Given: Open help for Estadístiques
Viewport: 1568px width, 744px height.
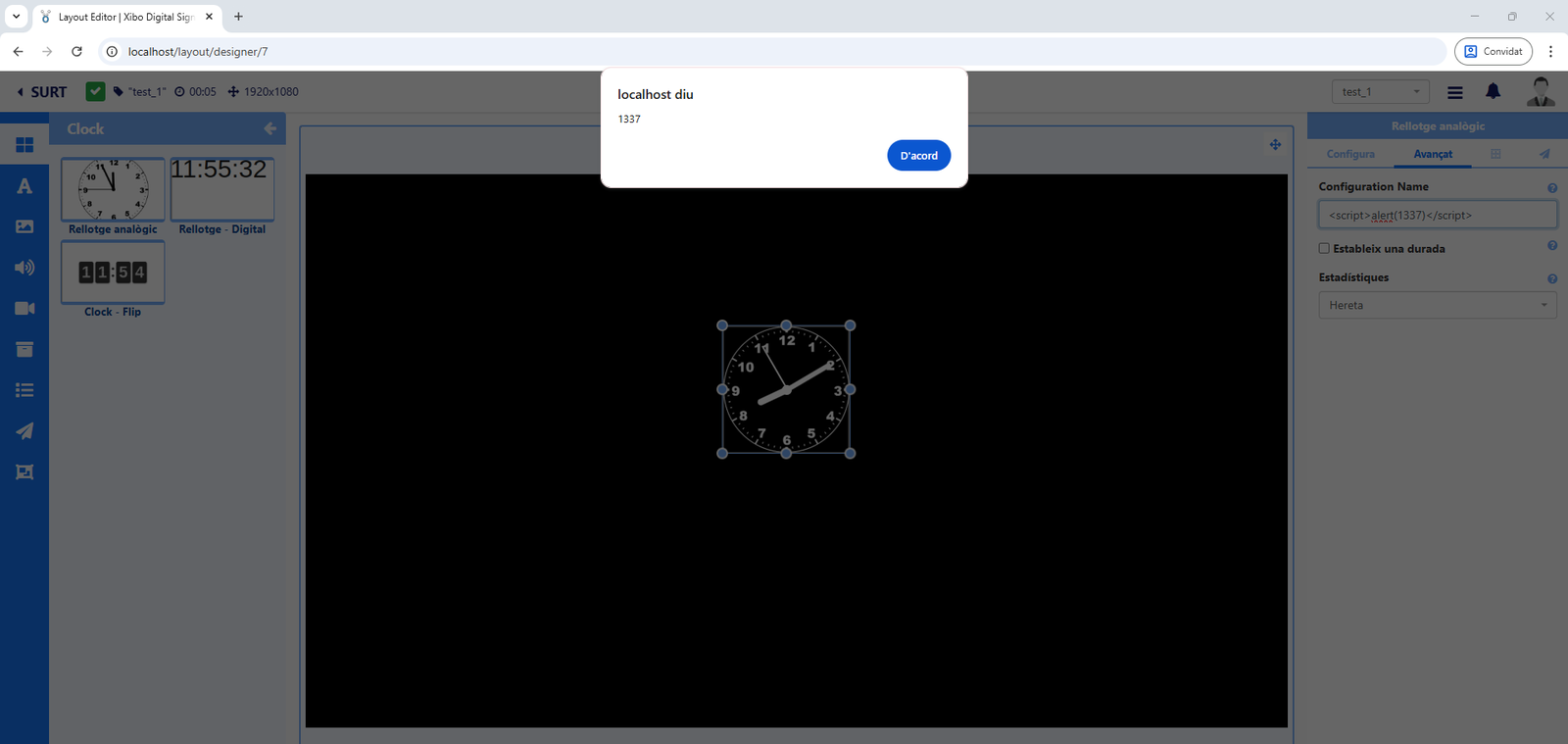Looking at the screenshot, I should (x=1552, y=279).
